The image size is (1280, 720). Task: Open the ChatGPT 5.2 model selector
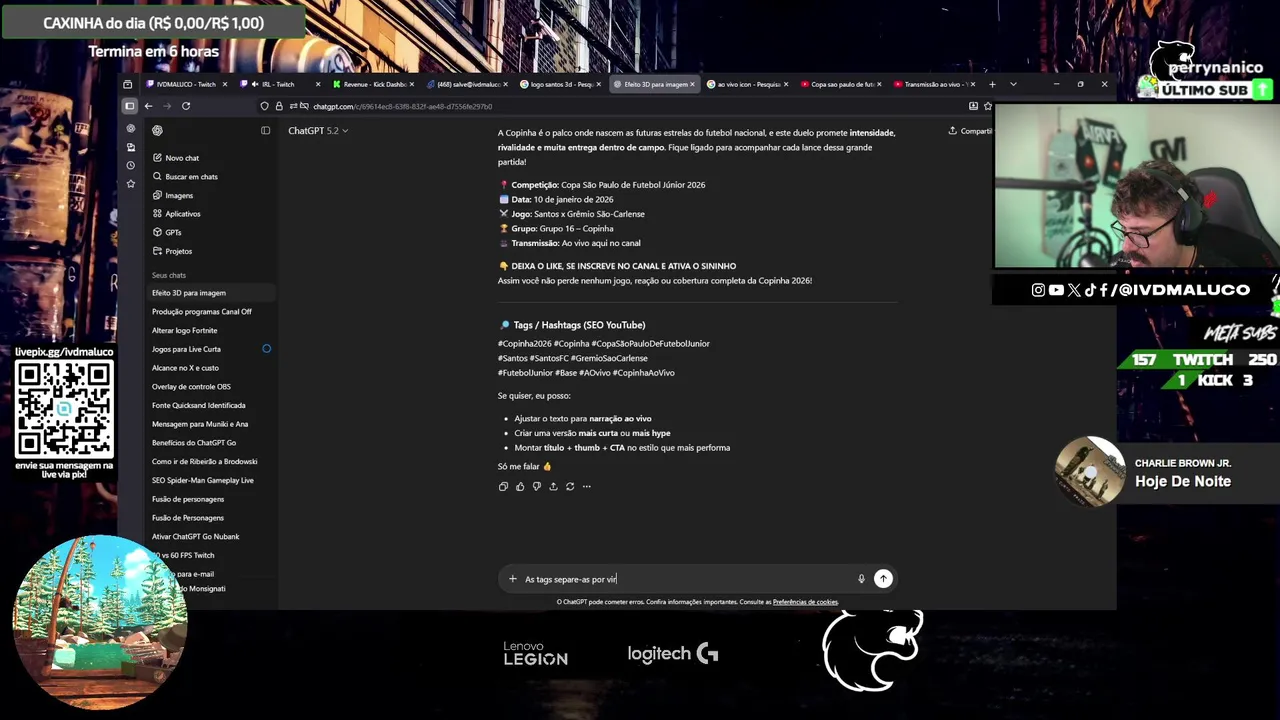click(x=318, y=131)
